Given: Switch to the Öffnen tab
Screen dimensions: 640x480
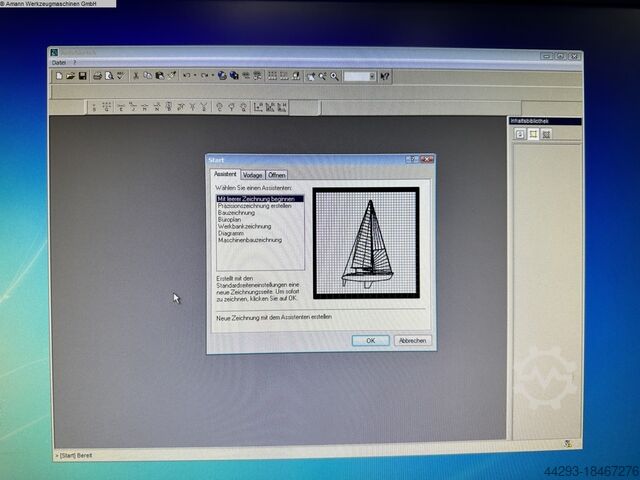Looking at the screenshot, I should [276, 175].
